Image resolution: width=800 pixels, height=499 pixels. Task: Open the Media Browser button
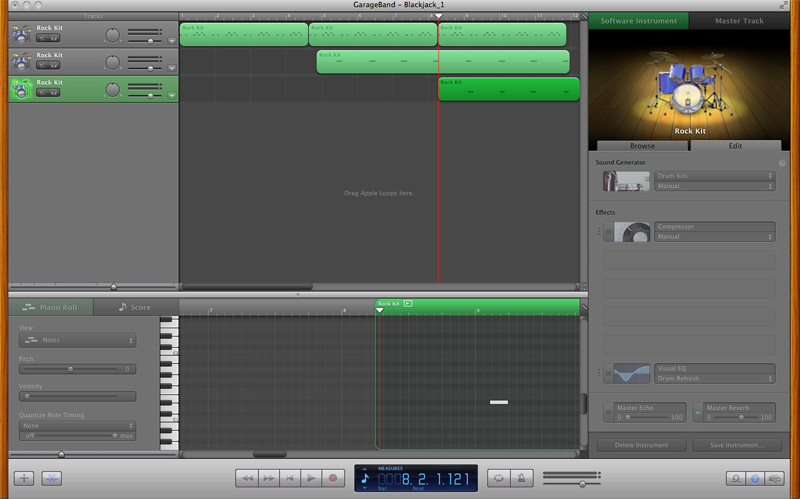(x=774, y=479)
